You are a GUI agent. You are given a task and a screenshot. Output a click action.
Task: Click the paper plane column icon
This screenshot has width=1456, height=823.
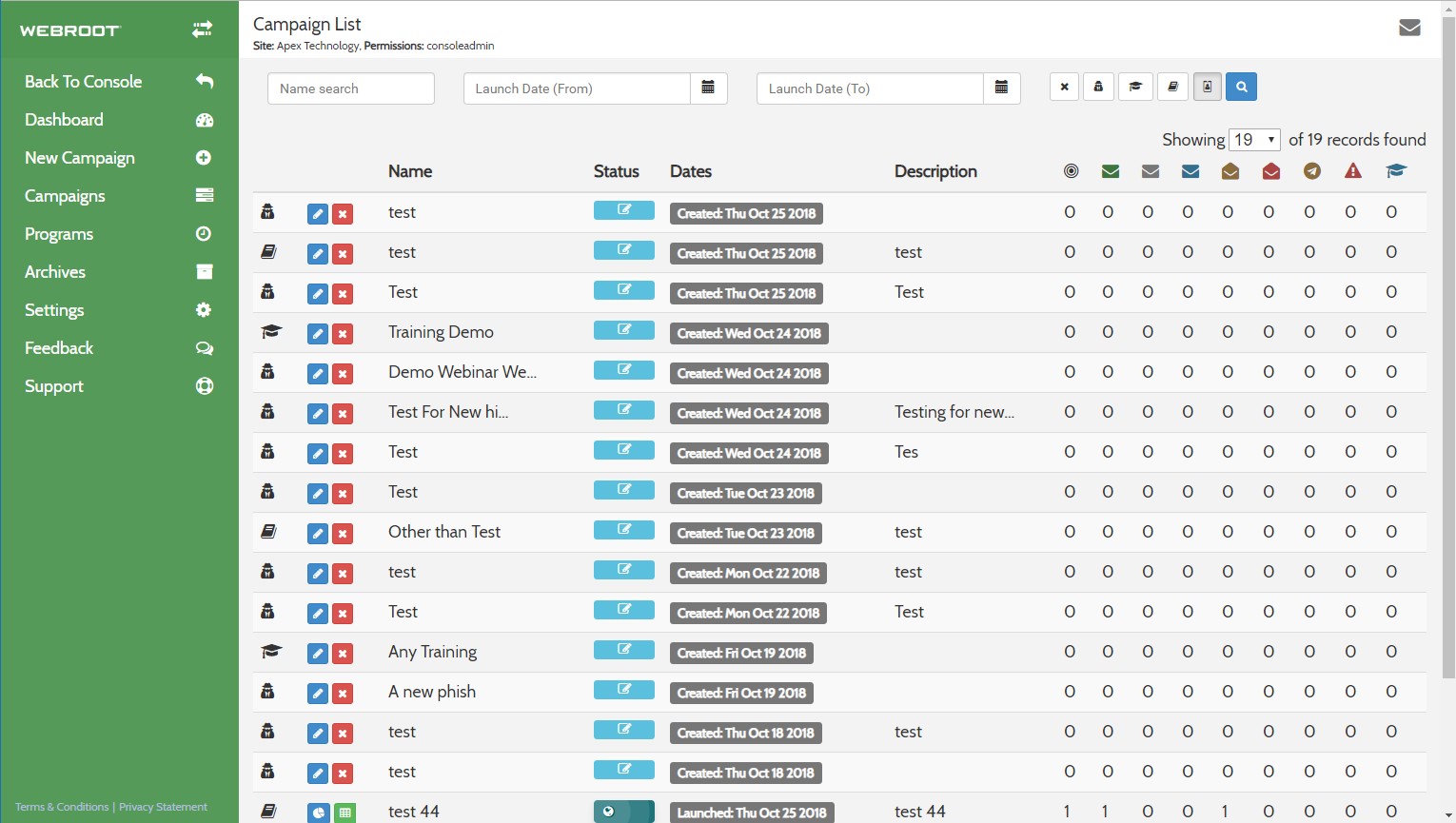[x=1312, y=171]
